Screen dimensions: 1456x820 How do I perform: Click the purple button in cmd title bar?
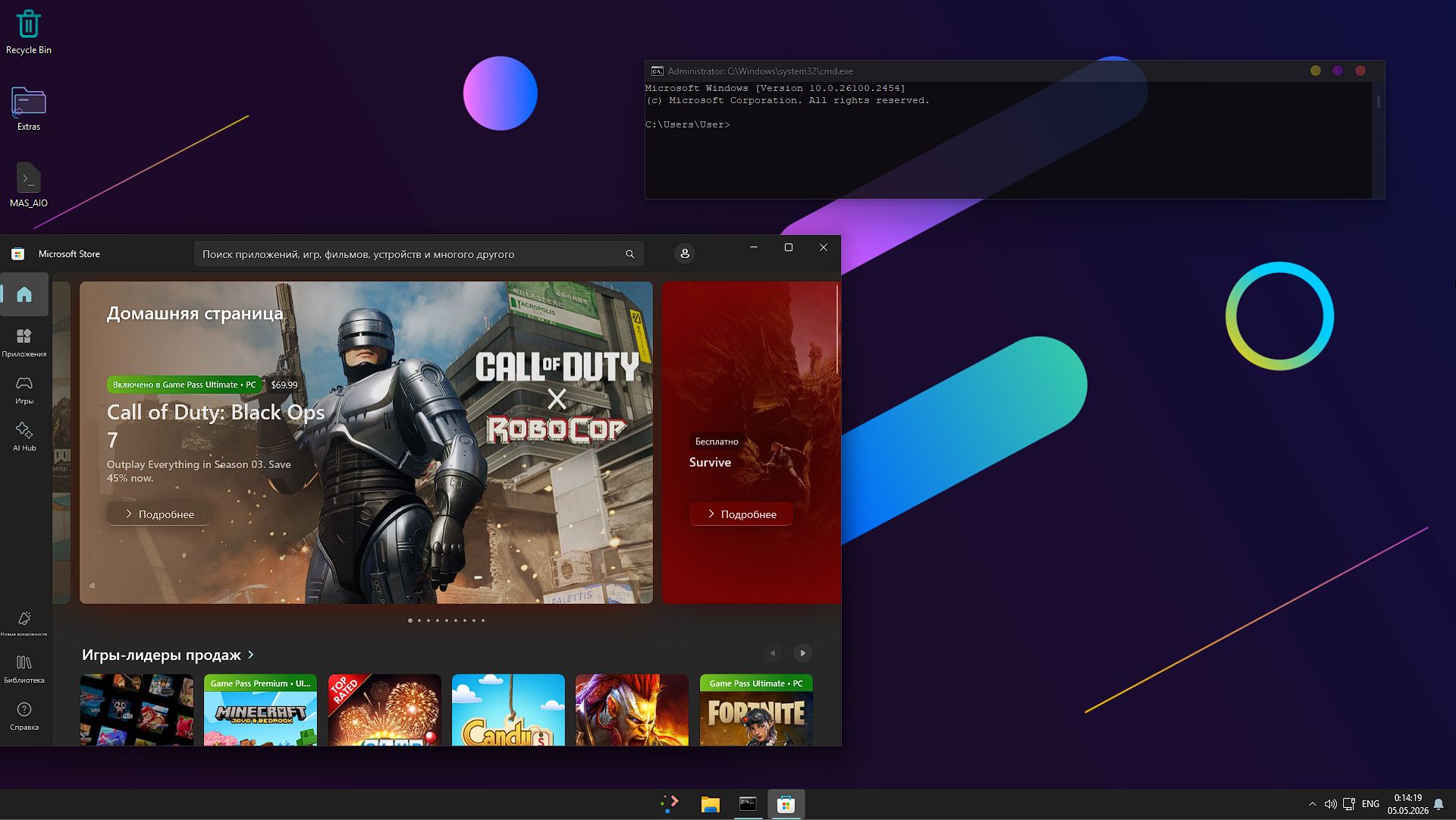pos(1338,71)
